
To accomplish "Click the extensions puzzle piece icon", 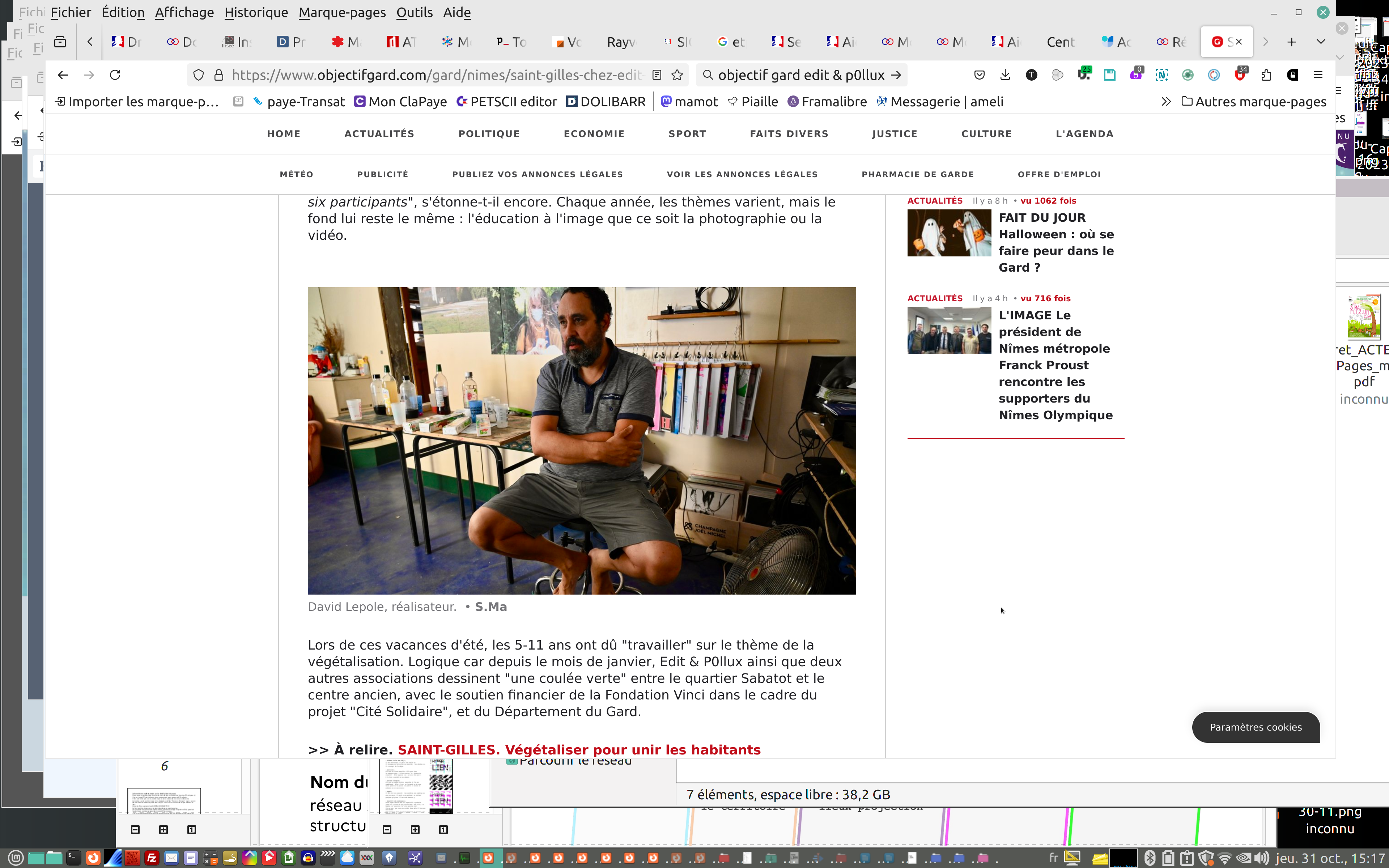I will click(x=1266, y=75).
